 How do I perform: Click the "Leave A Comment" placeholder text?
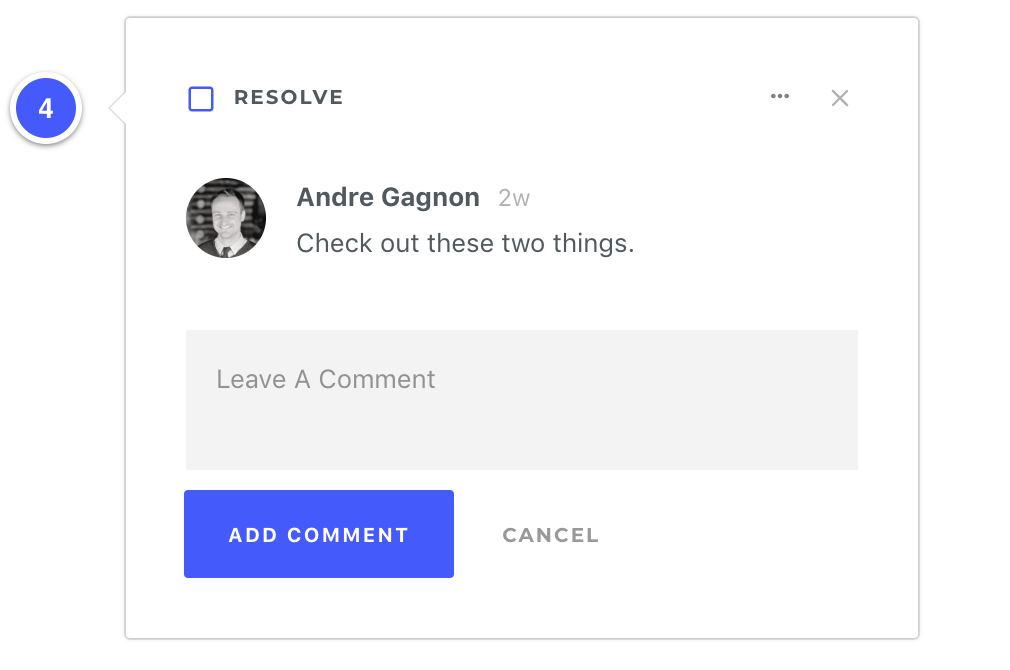coord(326,380)
